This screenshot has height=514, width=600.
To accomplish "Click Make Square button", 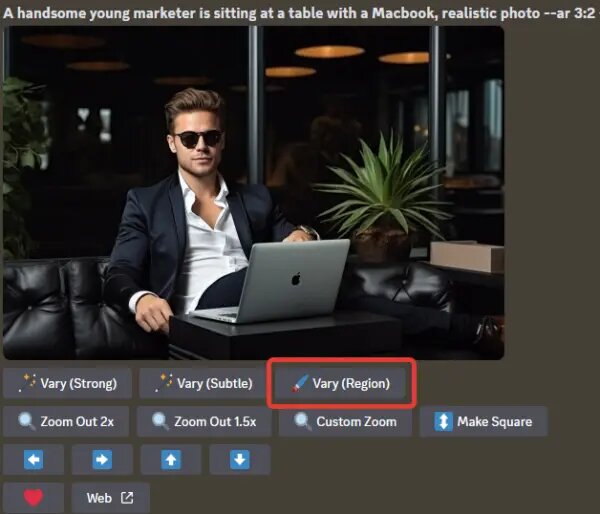I will [x=483, y=421].
